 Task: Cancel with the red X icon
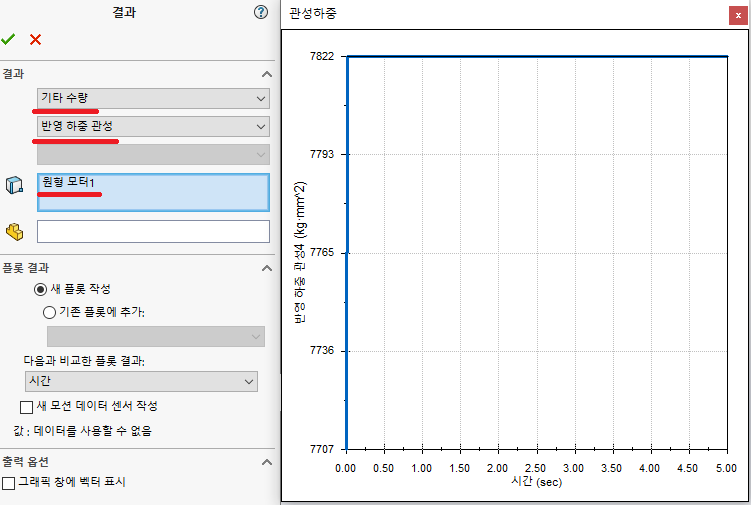(35, 39)
